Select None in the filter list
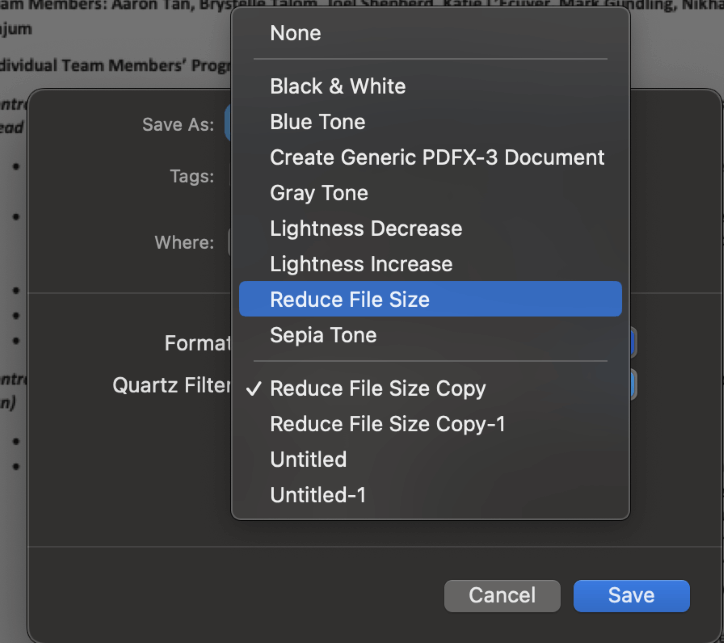 295,33
